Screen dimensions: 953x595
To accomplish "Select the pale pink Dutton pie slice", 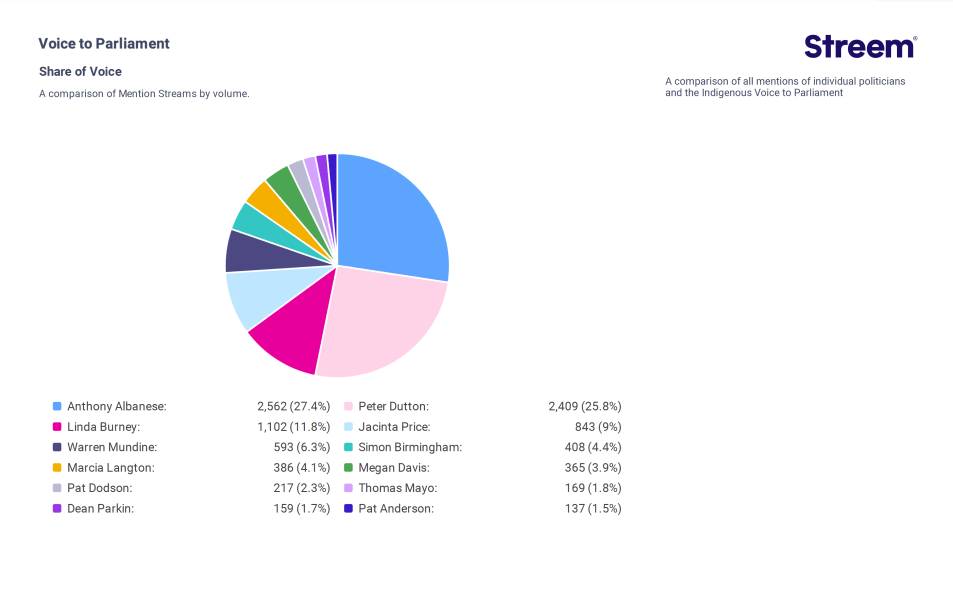I will (x=383, y=322).
